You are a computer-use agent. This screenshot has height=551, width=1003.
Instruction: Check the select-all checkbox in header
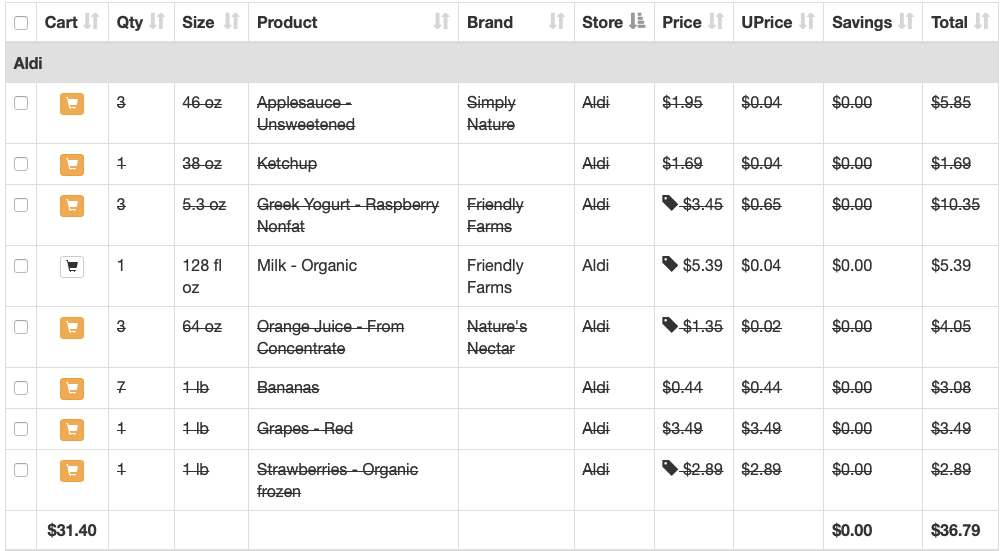tap(21, 22)
